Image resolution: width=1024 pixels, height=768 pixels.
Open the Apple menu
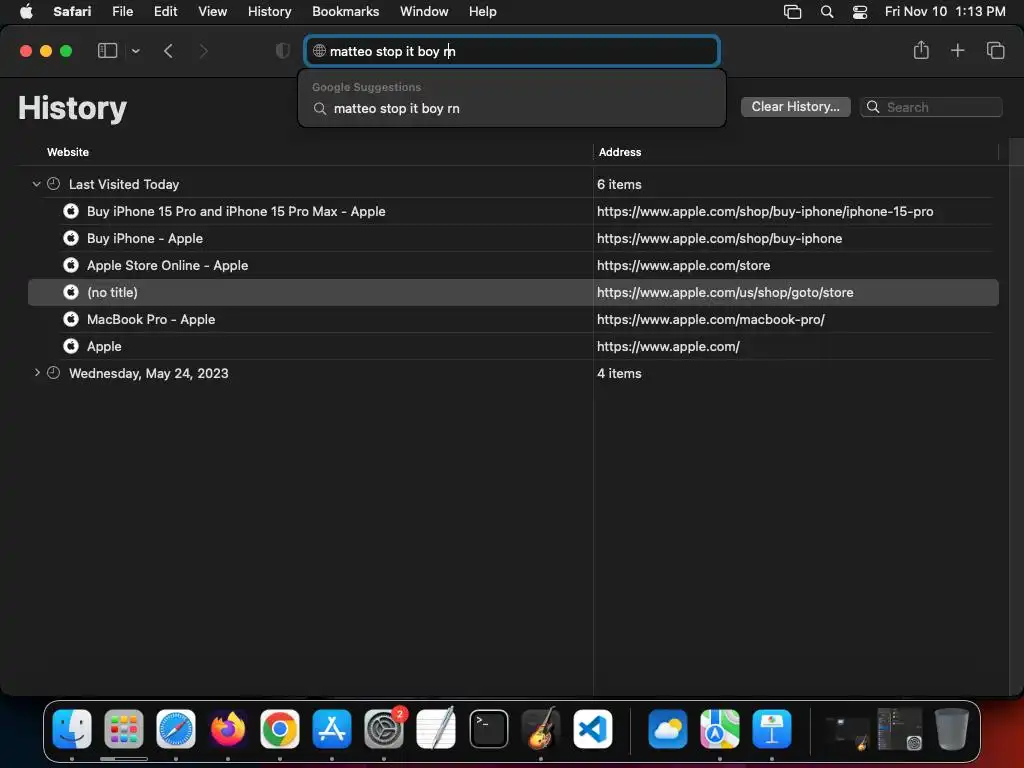(x=26, y=11)
